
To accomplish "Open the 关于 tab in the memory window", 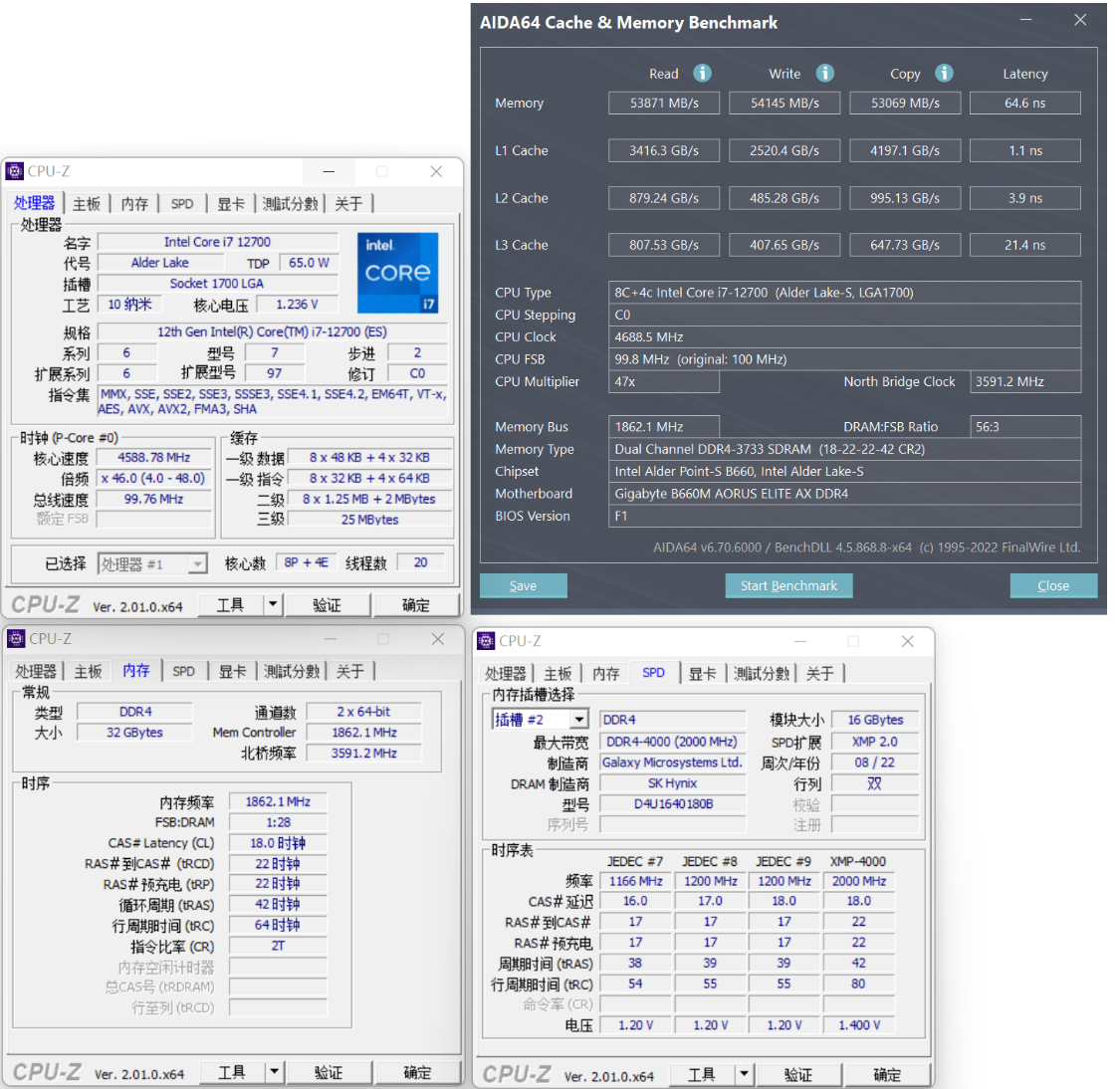I will coord(350,671).
